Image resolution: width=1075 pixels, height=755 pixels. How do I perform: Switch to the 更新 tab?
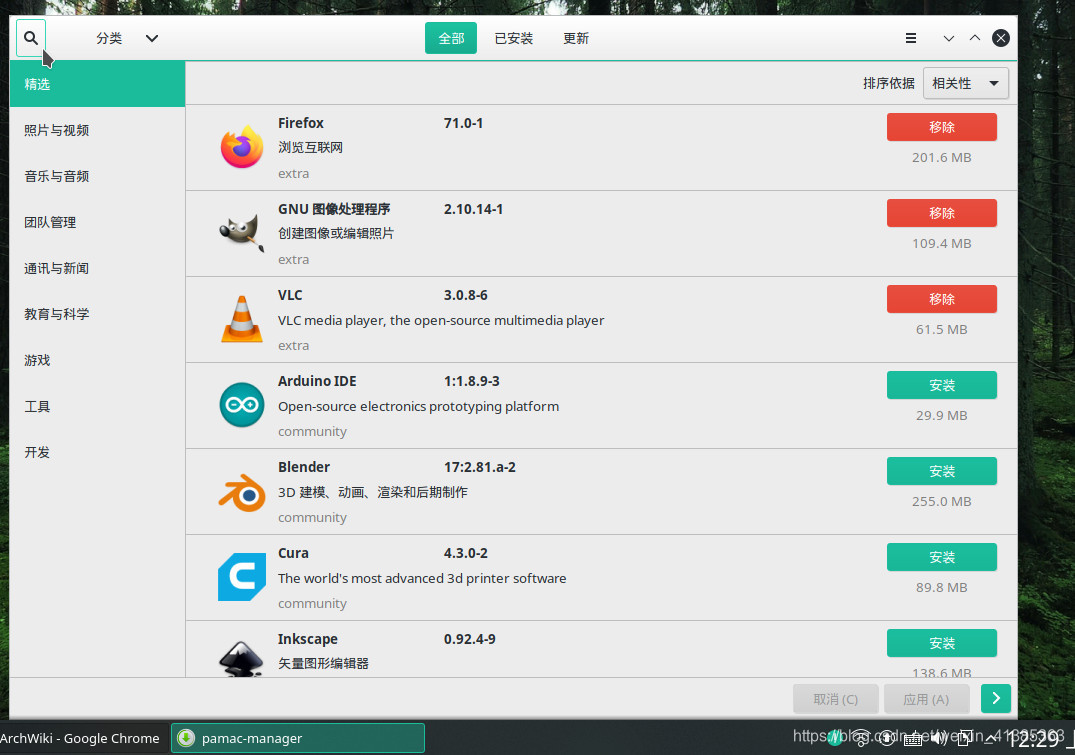[576, 38]
